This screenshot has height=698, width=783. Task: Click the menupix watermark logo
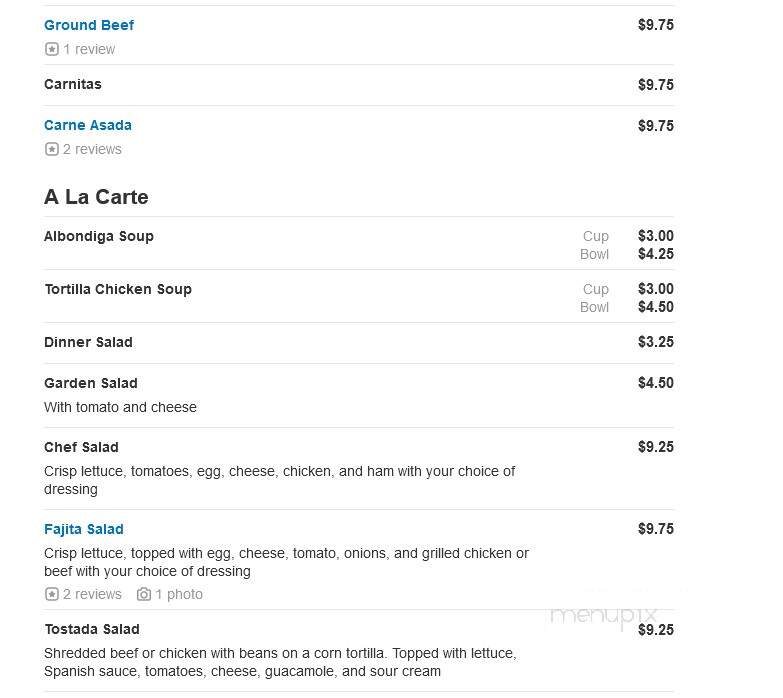point(604,616)
